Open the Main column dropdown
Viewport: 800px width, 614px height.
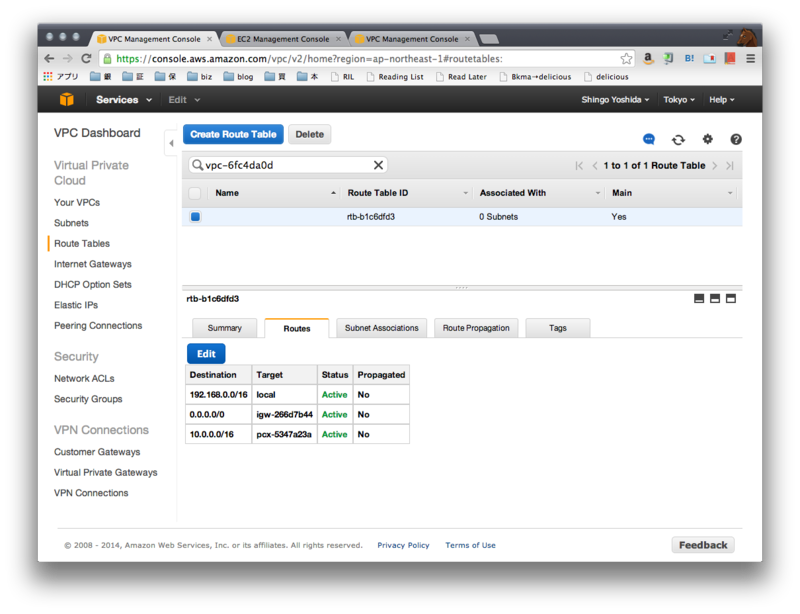730,193
